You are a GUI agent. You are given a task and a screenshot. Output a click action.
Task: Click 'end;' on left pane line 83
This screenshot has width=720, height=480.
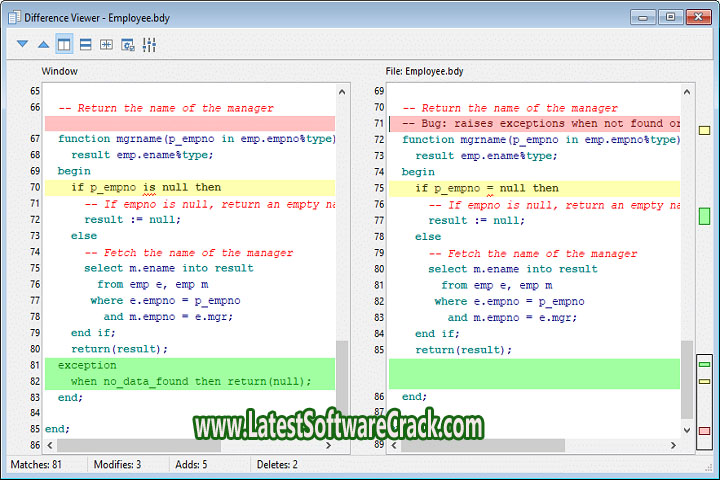(x=70, y=398)
